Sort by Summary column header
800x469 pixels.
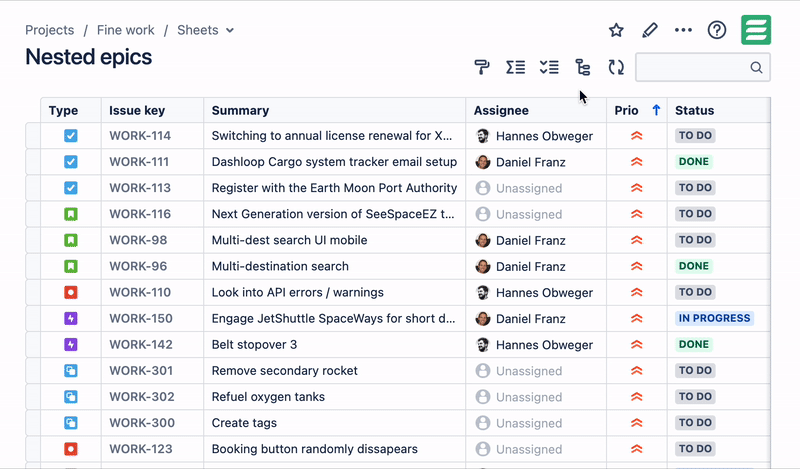point(240,110)
